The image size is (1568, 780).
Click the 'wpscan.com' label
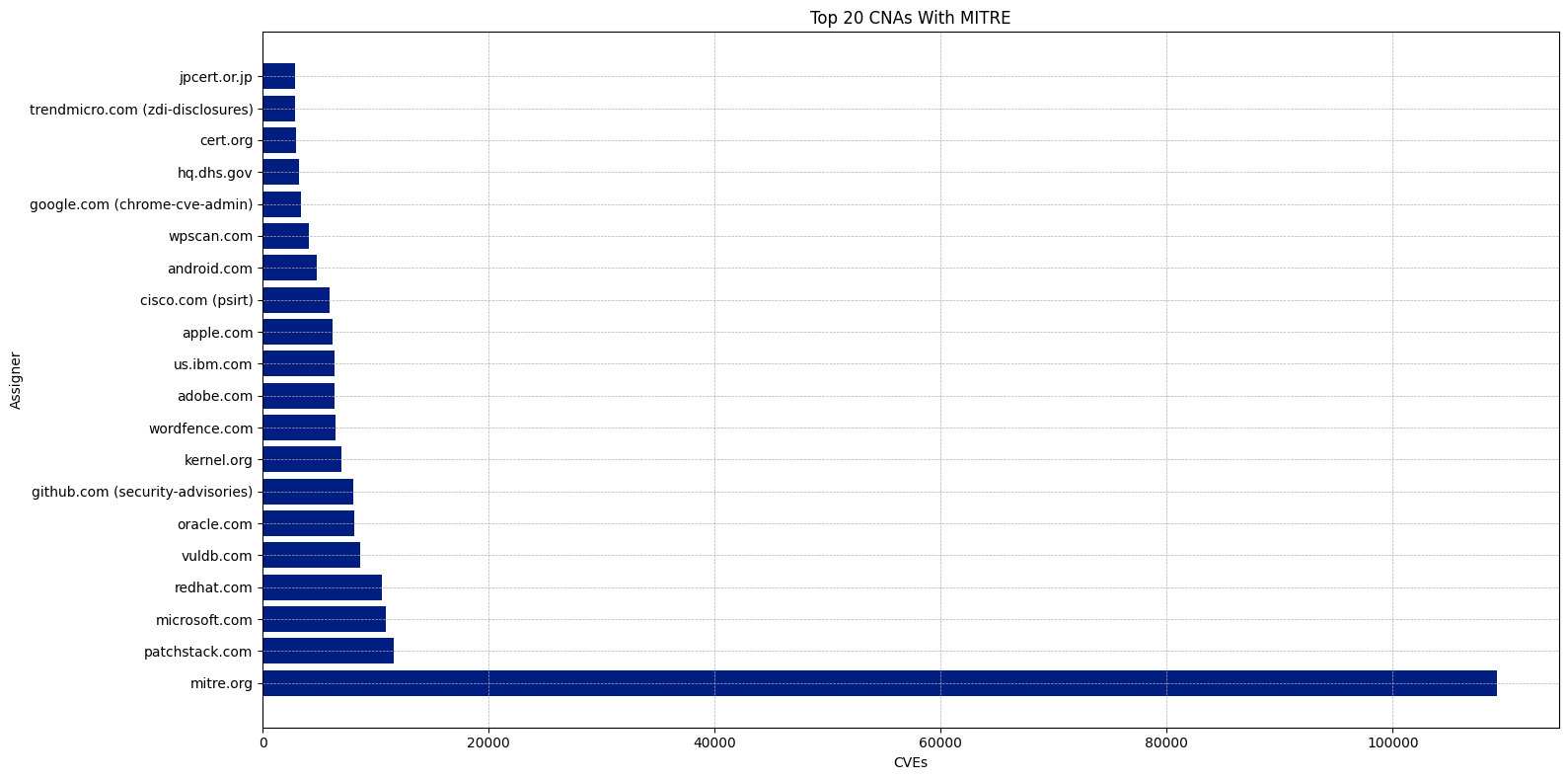pyautogui.click(x=210, y=236)
